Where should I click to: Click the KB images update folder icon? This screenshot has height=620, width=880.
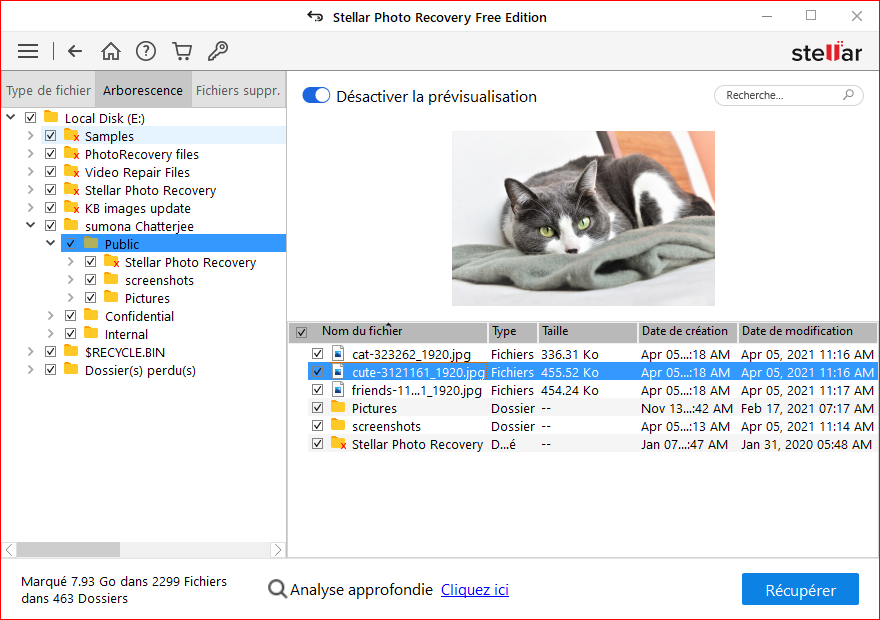tap(71, 208)
